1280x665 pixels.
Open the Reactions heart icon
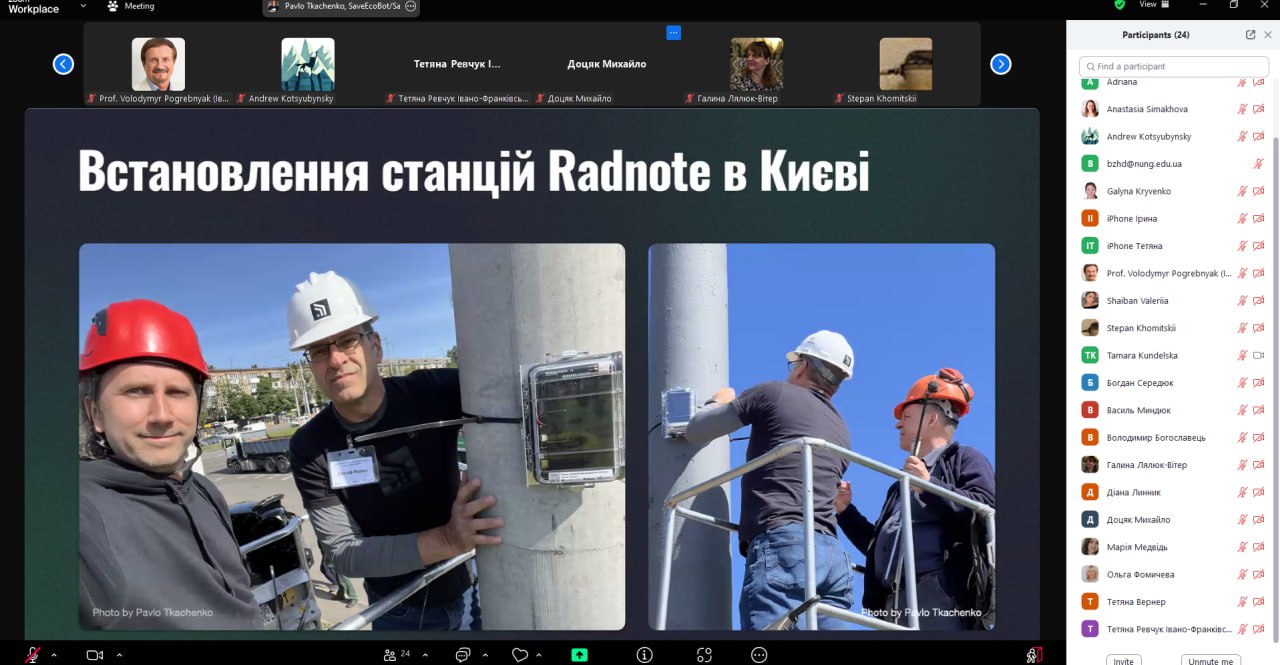click(519, 655)
